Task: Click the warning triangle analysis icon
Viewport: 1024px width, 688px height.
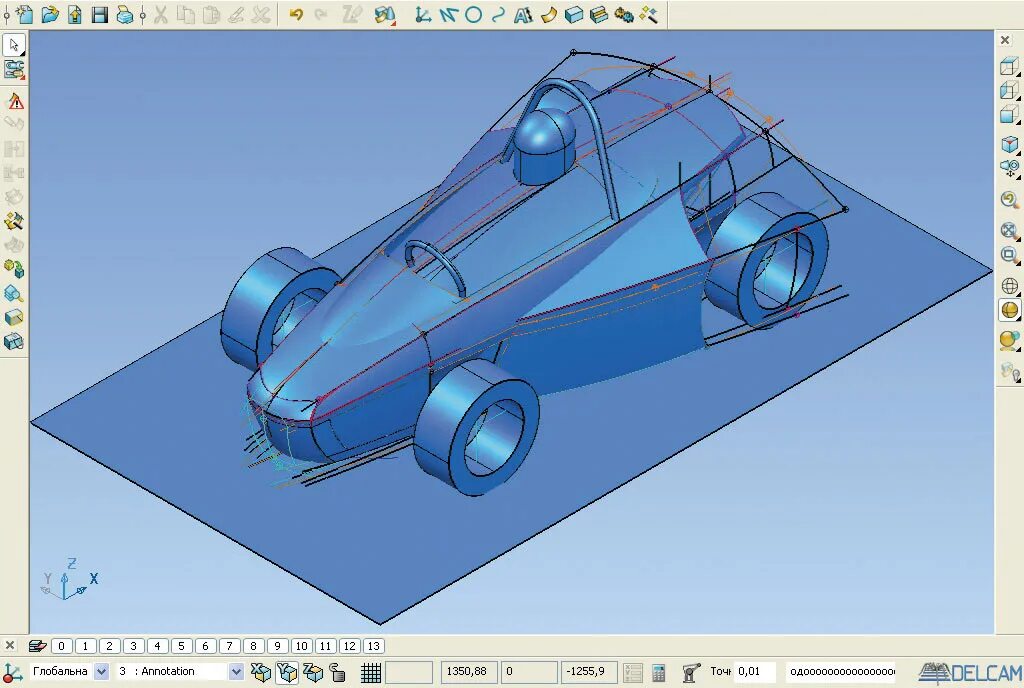Action: click(14, 101)
